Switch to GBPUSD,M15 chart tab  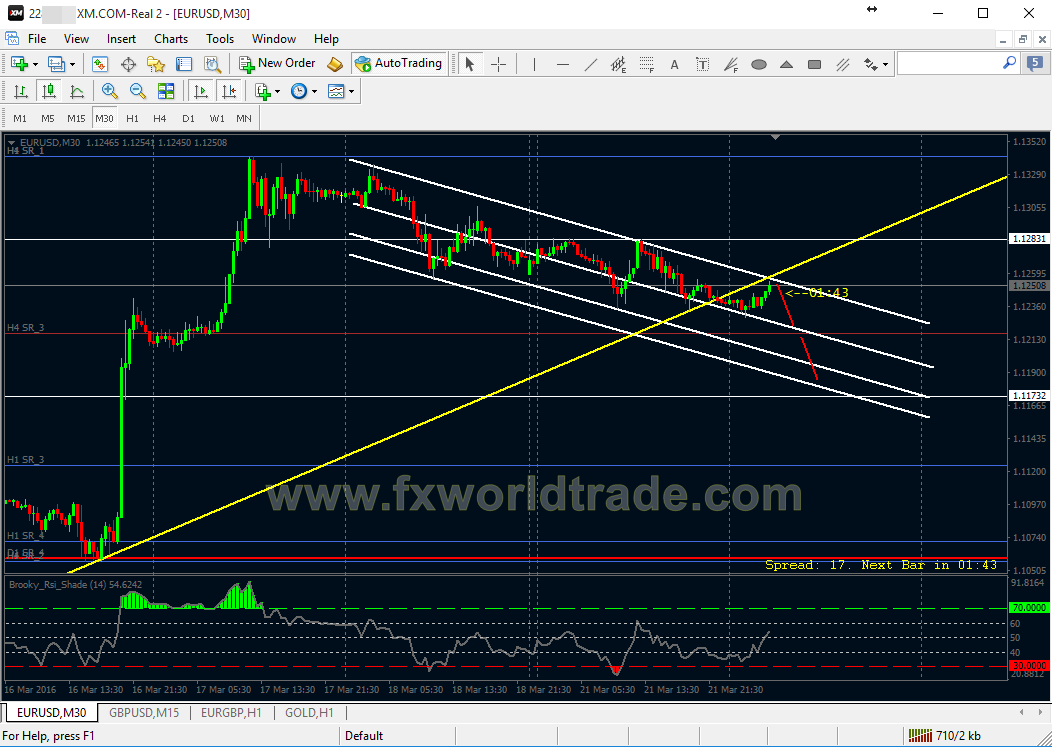(x=144, y=713)
